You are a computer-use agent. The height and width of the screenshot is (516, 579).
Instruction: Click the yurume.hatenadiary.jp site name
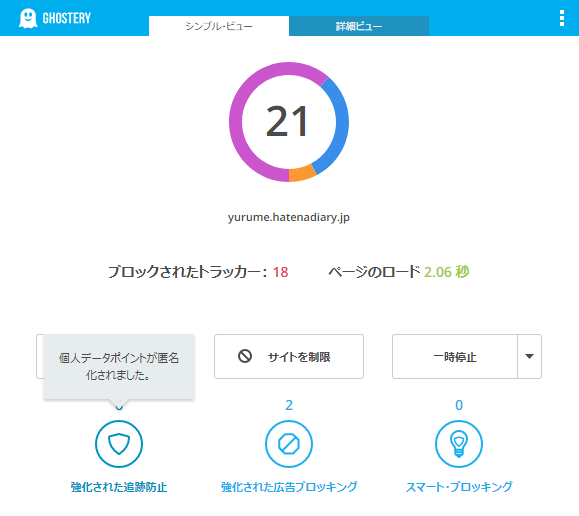click(x=289, y=217)
